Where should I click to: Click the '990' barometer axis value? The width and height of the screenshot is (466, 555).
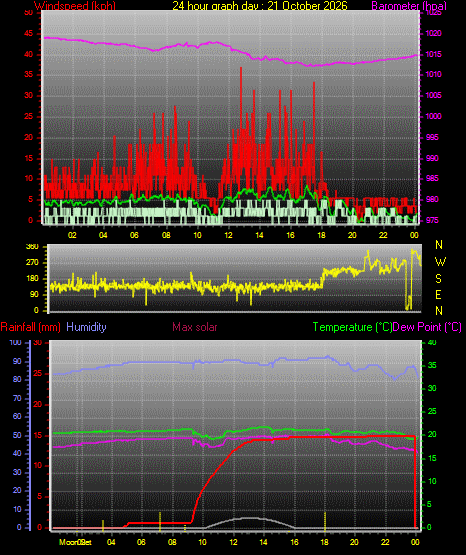tap(432, 158)
